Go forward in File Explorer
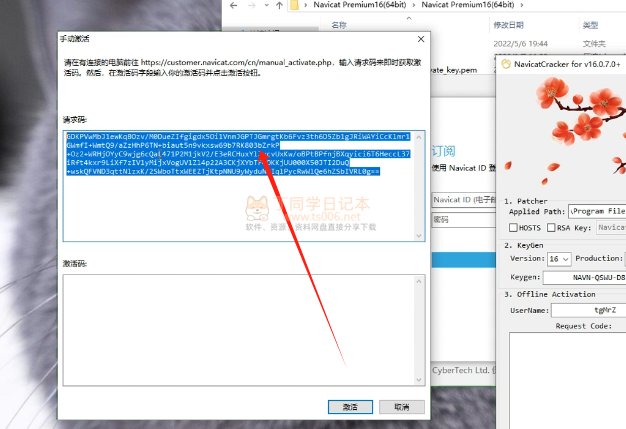Viewport: 626px width, 429px height. 252,5
